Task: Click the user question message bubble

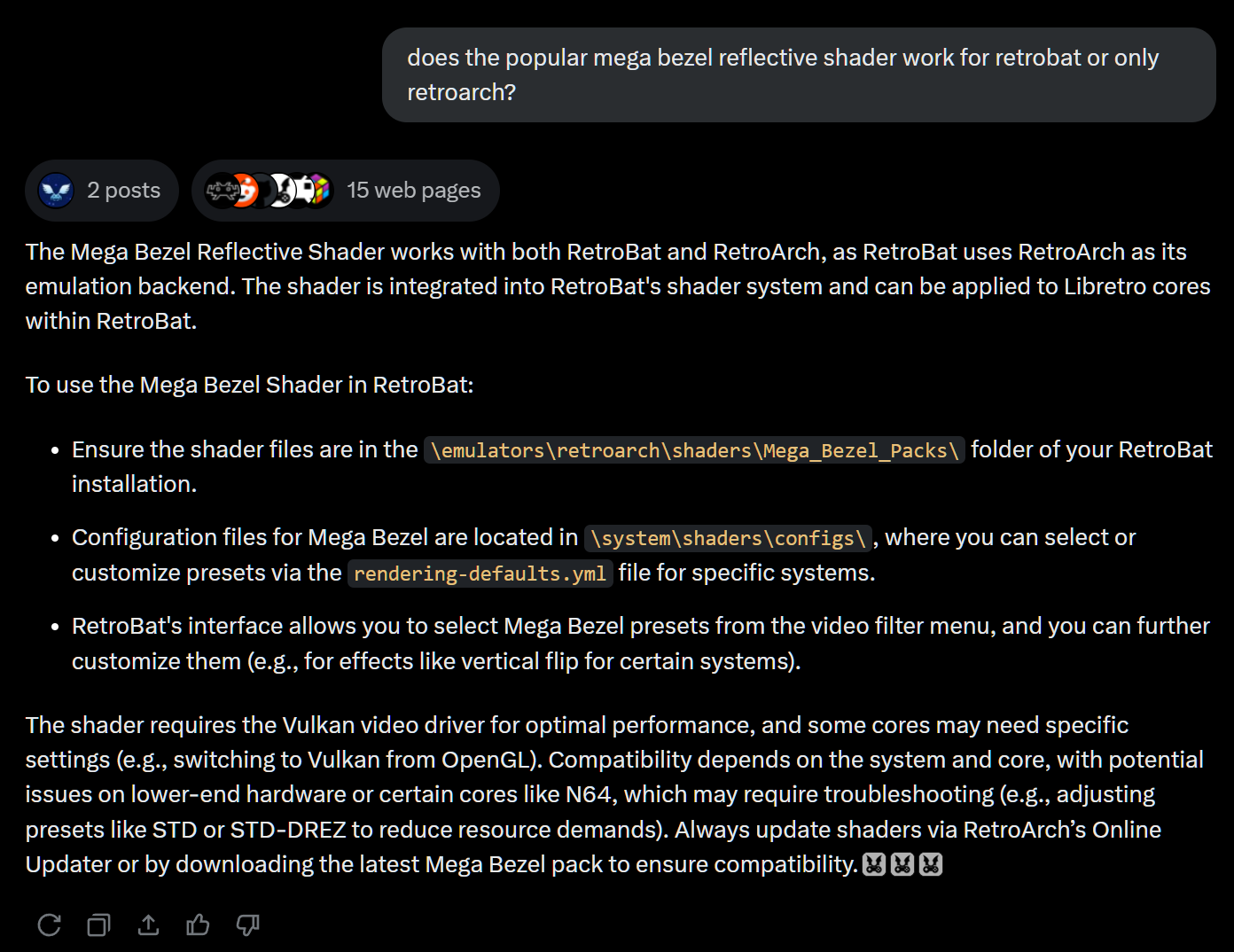Action: pyautogui.click(x=799, y=75)
